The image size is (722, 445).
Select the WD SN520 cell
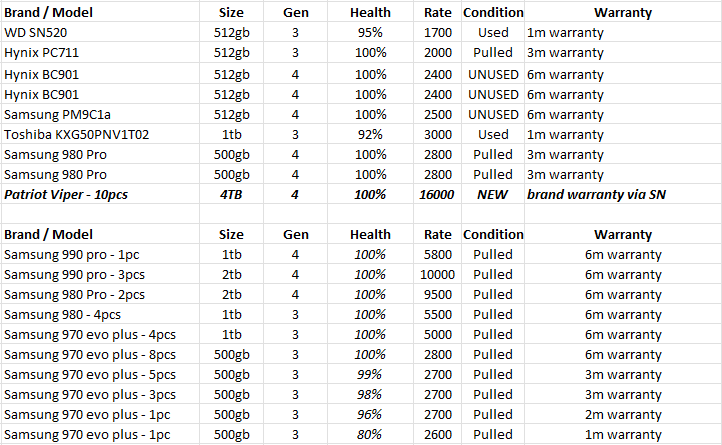[100, 32]
